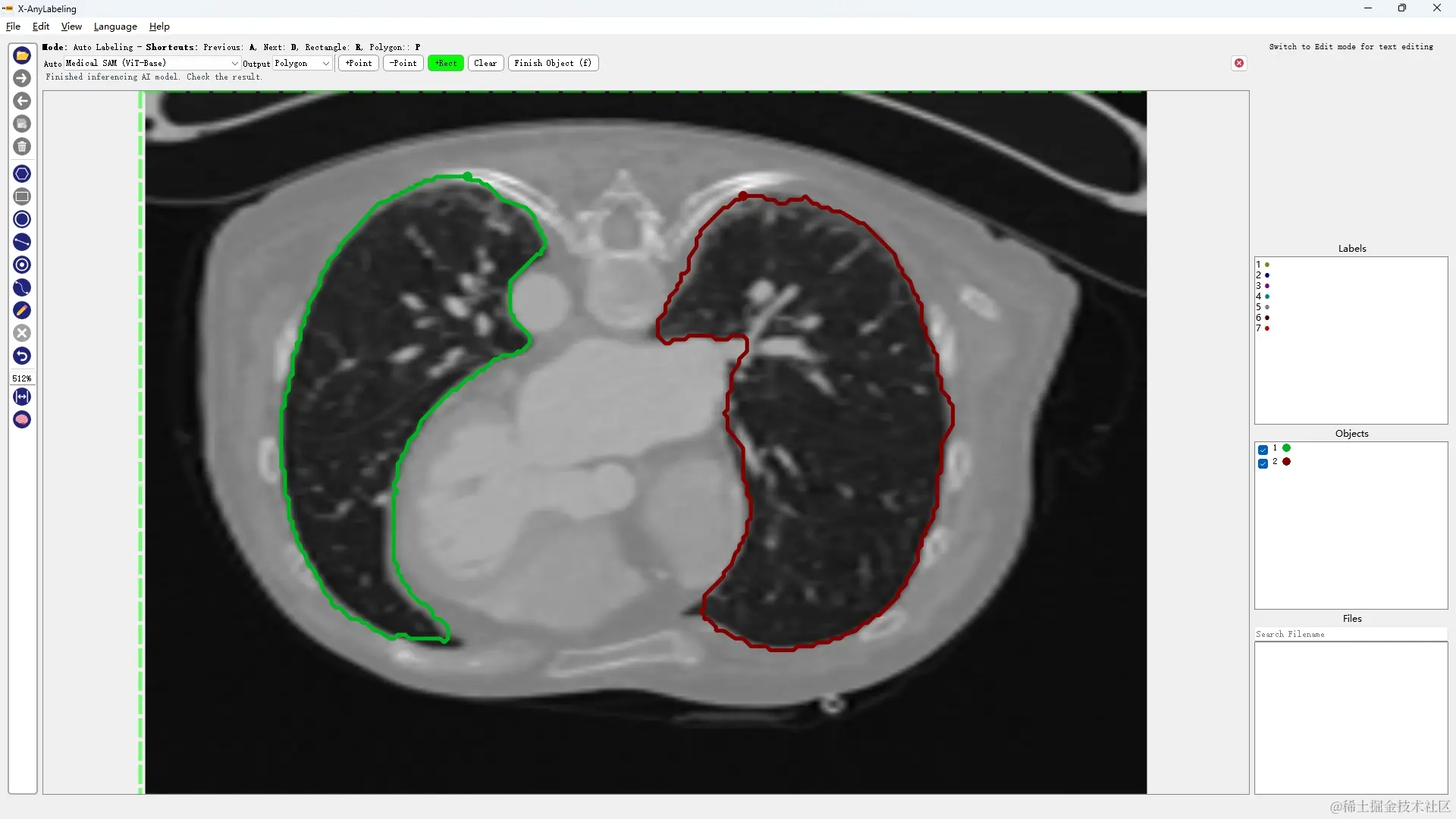Go to the next image arrow
The image size is (1456, 819).
(22, 78)
